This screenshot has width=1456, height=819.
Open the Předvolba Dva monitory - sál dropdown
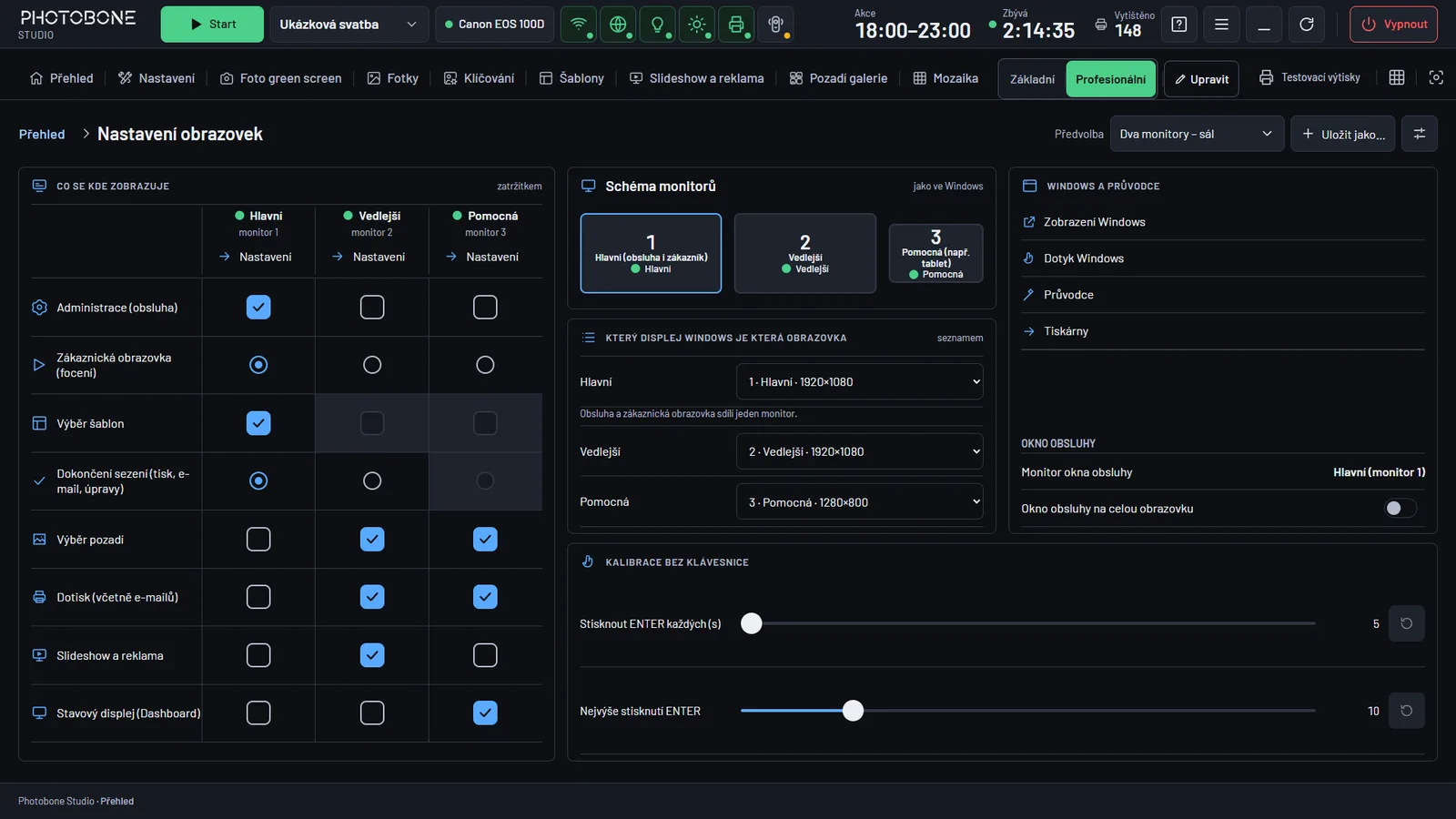(x=1197, y=134)
